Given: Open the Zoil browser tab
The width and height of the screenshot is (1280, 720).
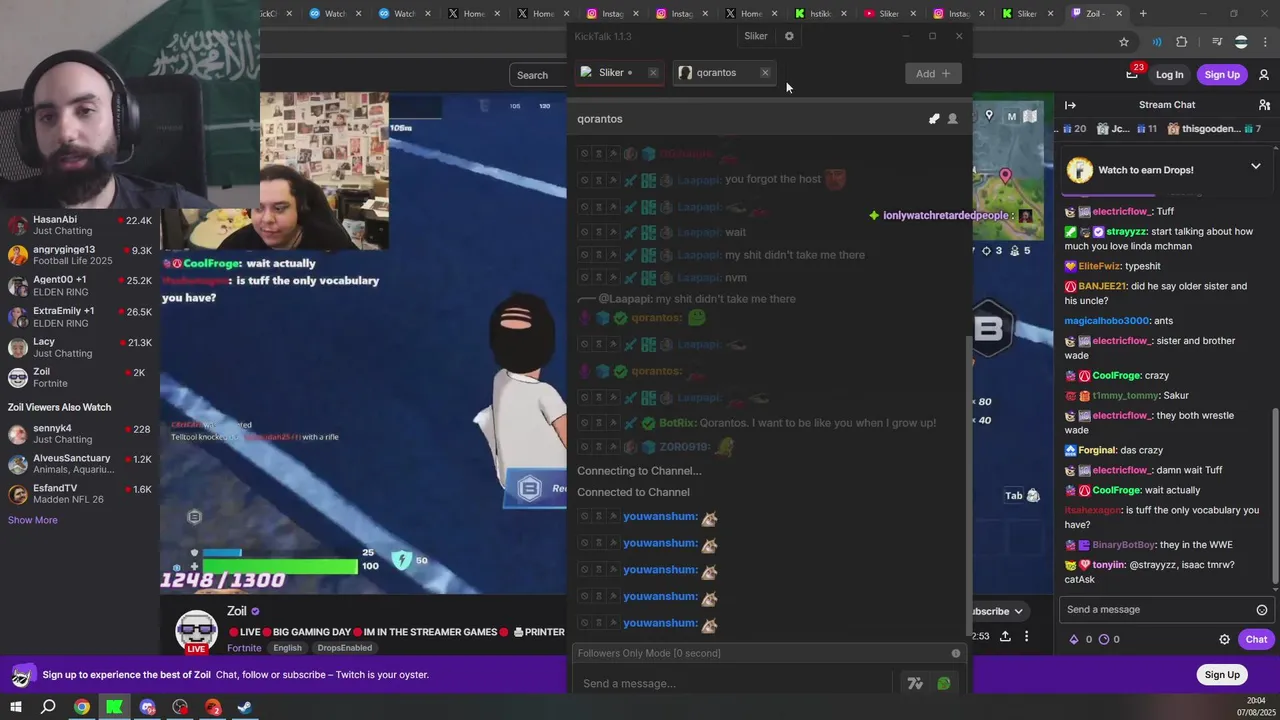Looking at the screenshot, I should tap(1097, 14).
